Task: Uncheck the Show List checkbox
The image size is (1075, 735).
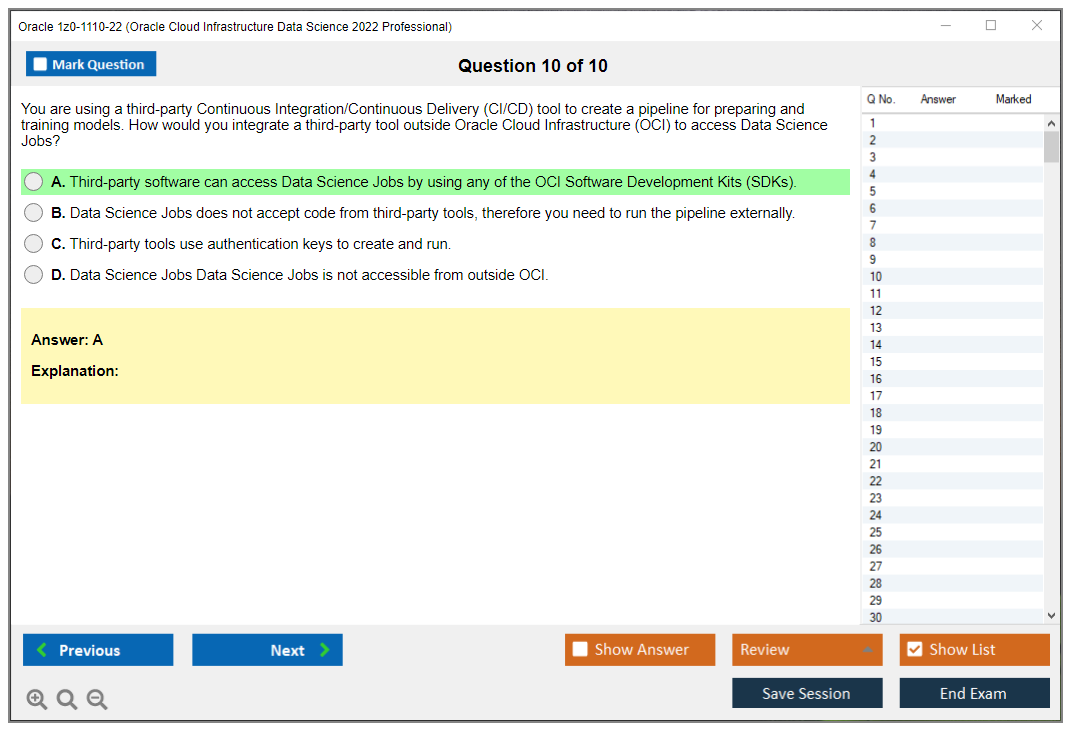Action: [x=914, y=650]
